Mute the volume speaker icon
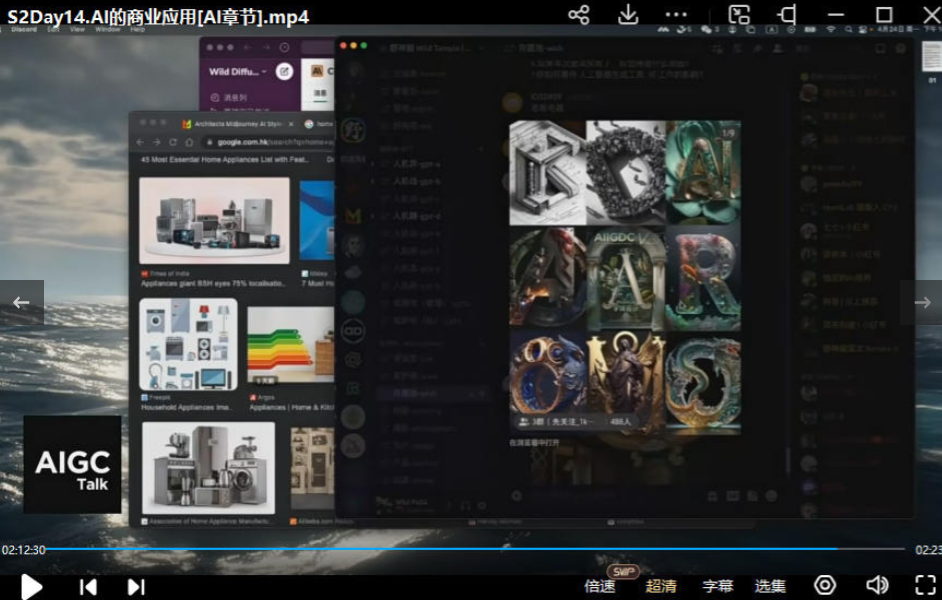This screenshot has width=942, height=600. (877, 585)
